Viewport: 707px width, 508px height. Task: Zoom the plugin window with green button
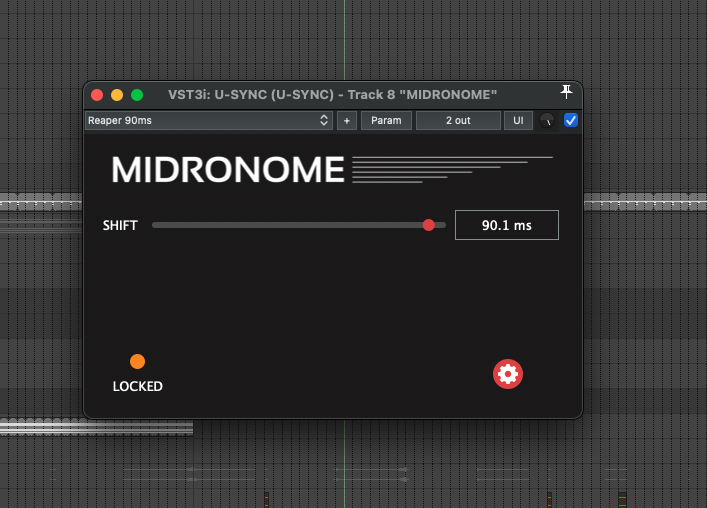(137, 95)
